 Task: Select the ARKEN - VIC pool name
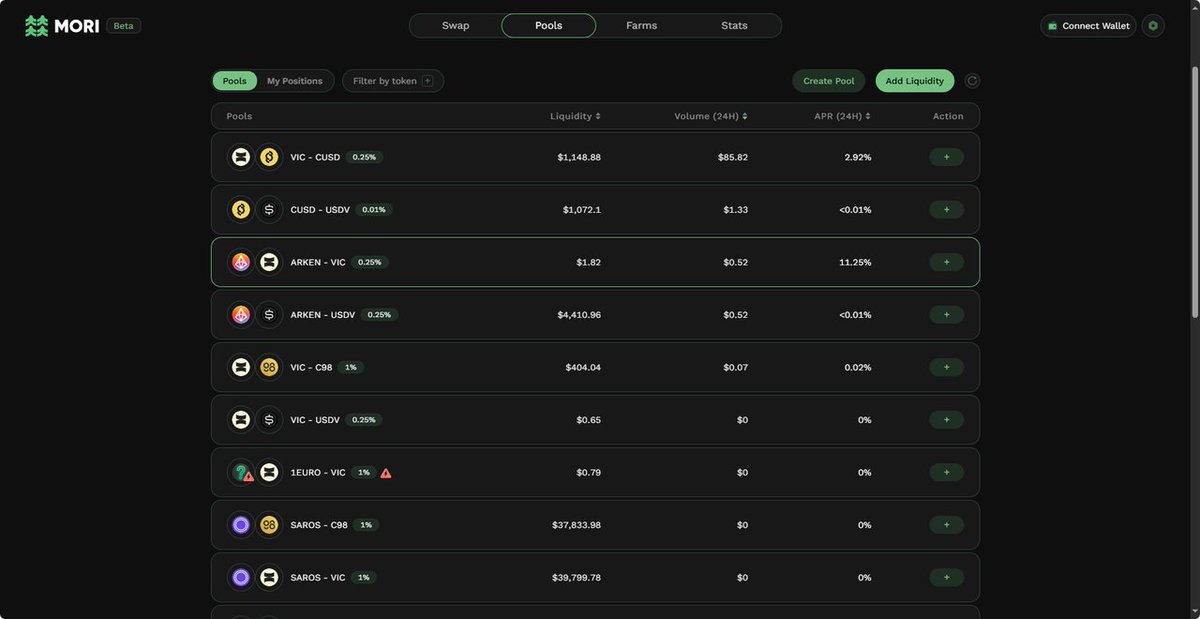[318, 262]
